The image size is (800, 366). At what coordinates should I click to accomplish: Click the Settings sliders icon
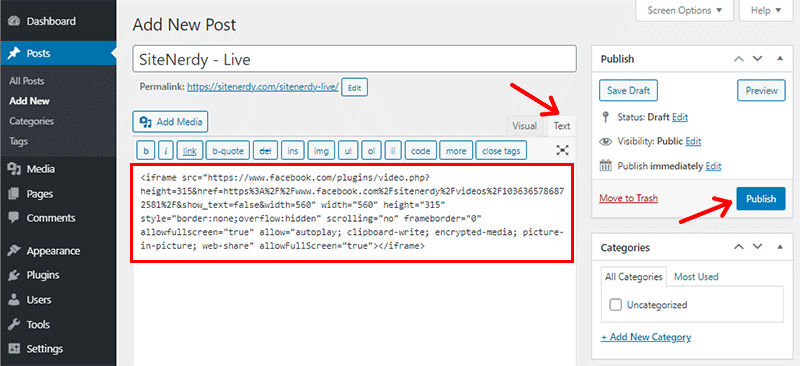[x=14, y=349]
